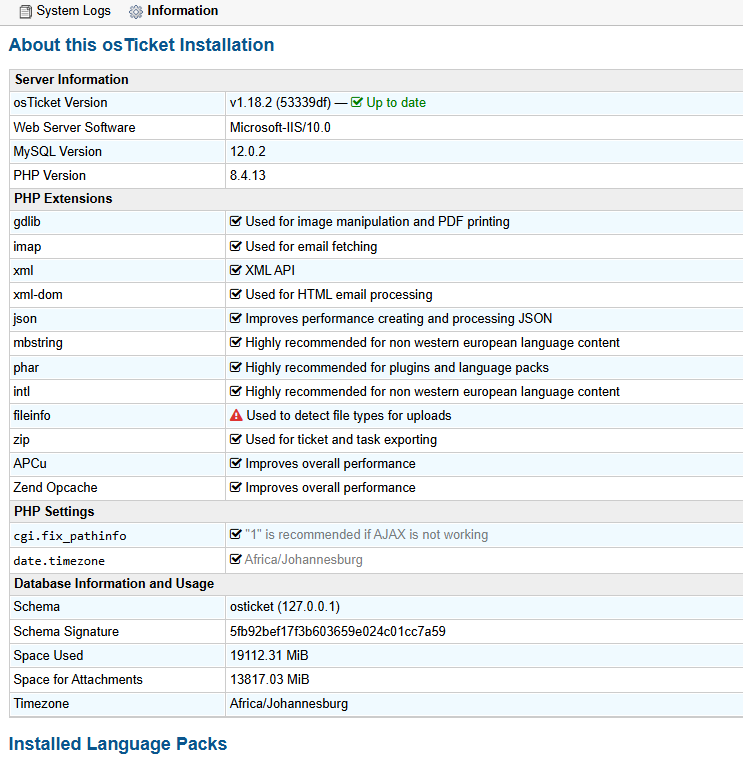The width and height of the screenshot is (743, 765).
Task: Click the APCu check mark icon
Action: pos(236,464)
